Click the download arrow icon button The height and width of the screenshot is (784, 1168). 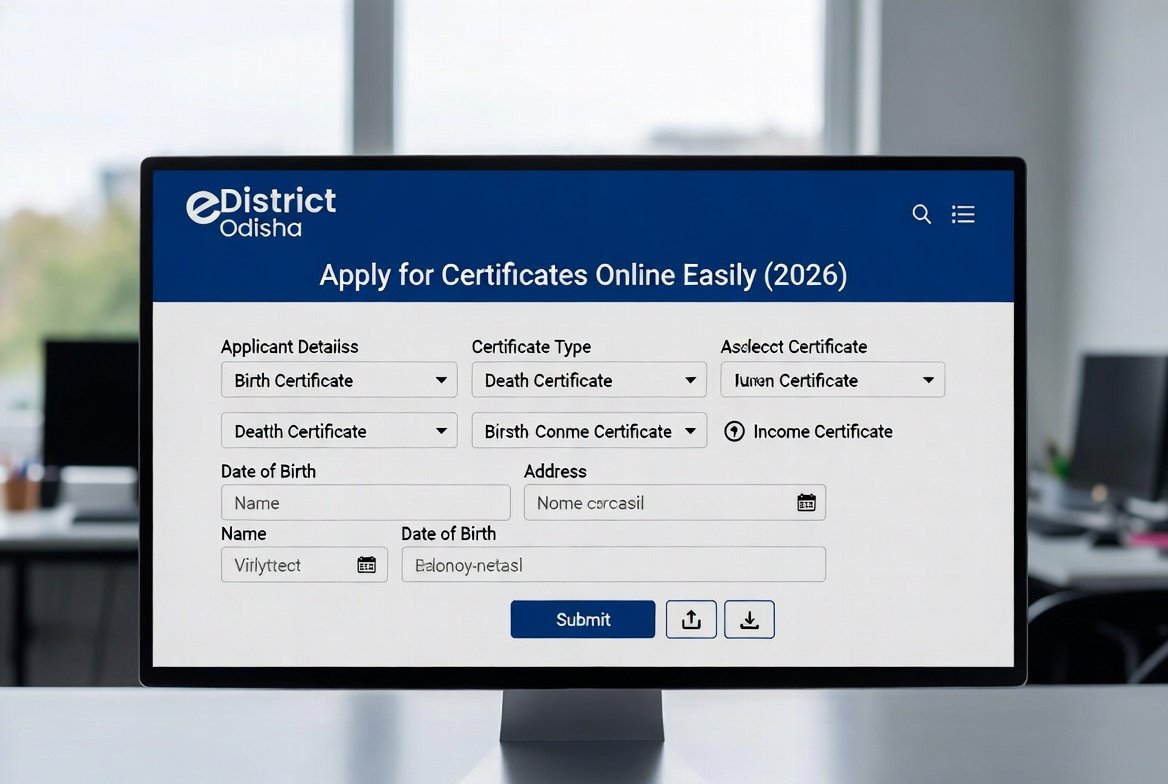(x=749, y=620)
